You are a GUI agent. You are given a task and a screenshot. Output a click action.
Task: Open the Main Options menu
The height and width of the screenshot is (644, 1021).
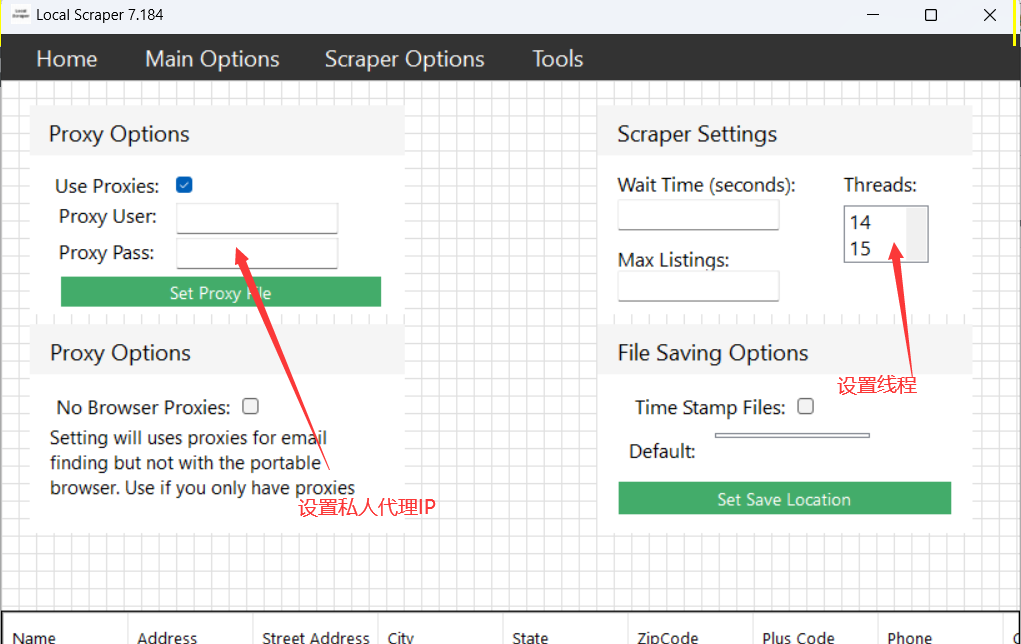coord(212,59)
